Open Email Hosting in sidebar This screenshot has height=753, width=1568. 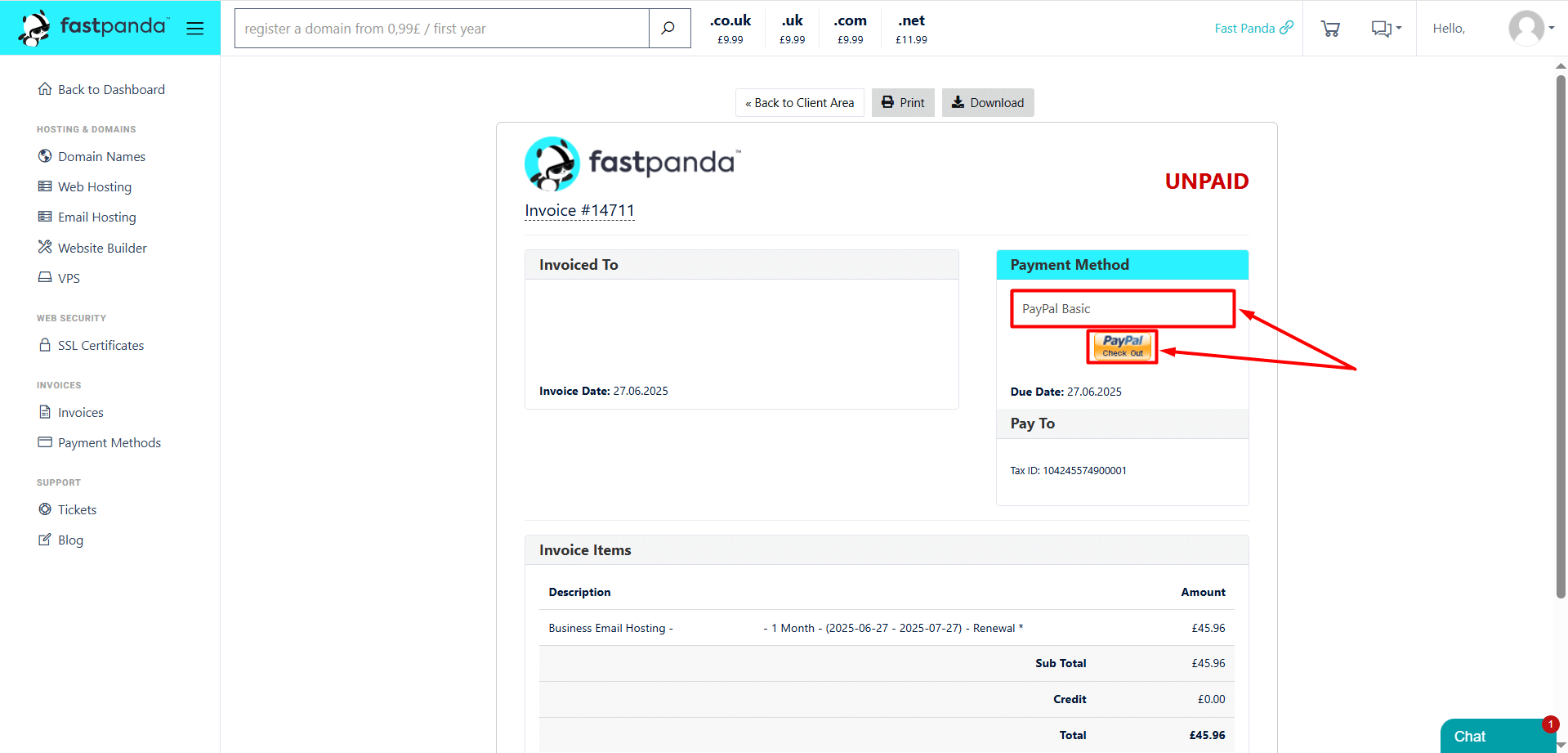(x=87, y=217)
